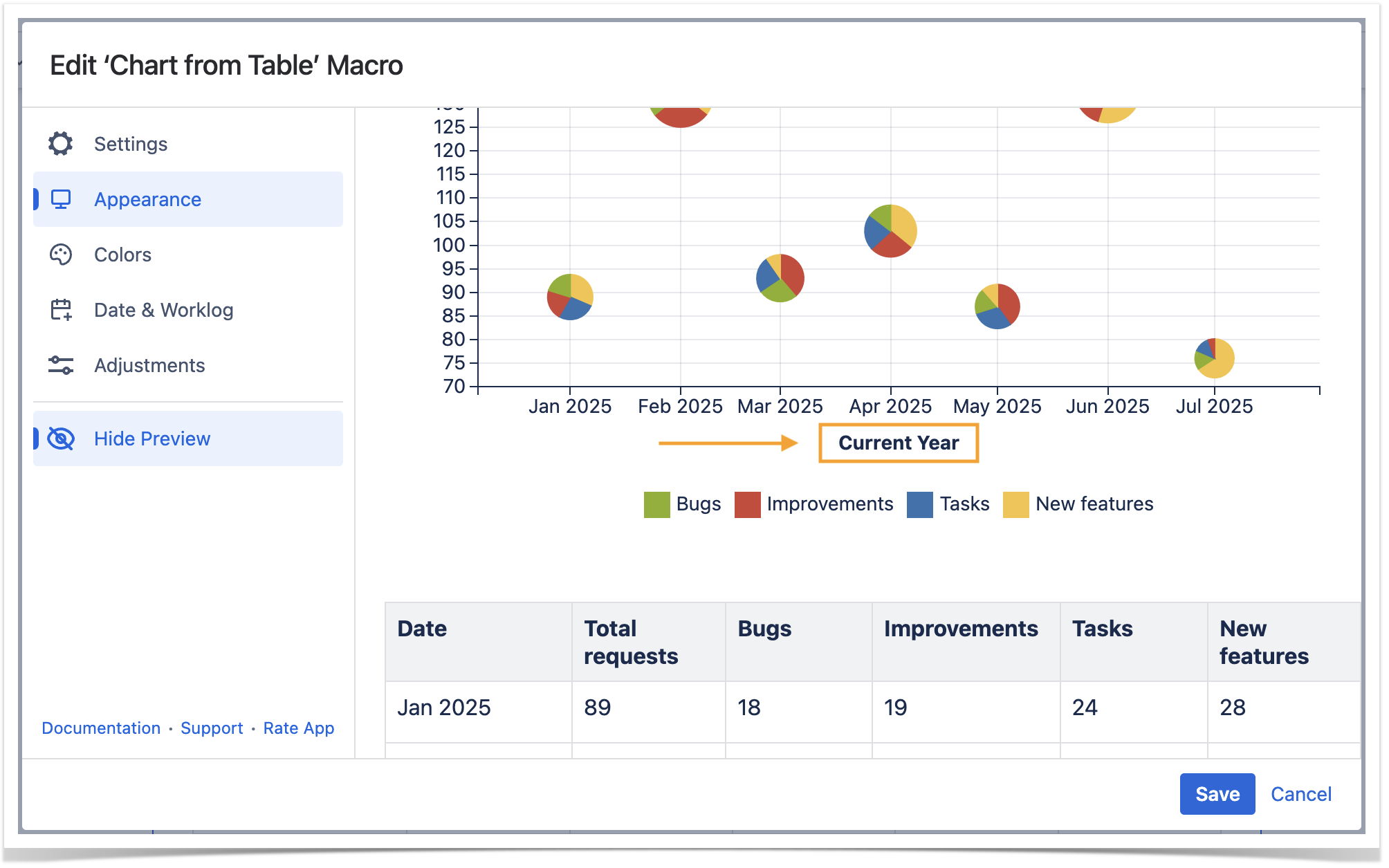Switch to Date & Worklog tab
1389x868 pixels.
[x=163, y=310]
